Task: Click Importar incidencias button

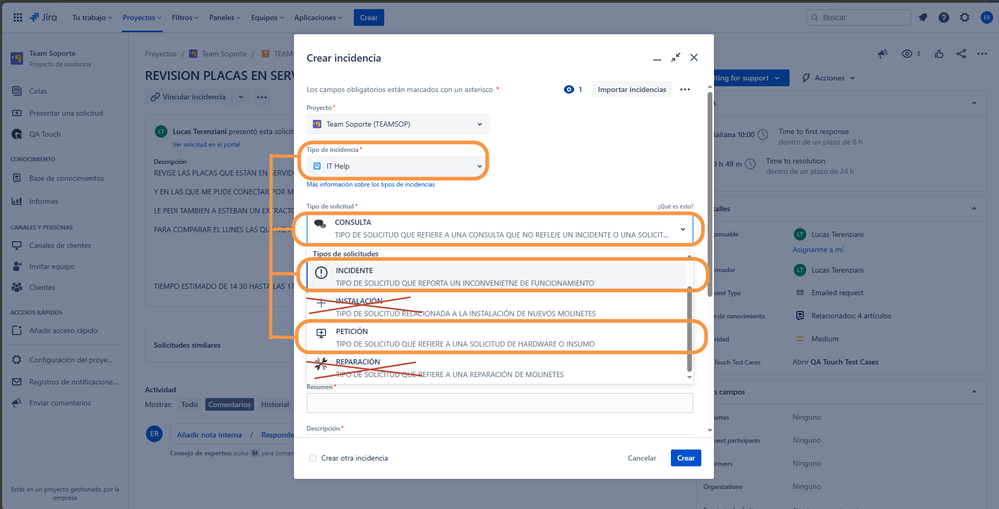Action: tap(631, 90)
